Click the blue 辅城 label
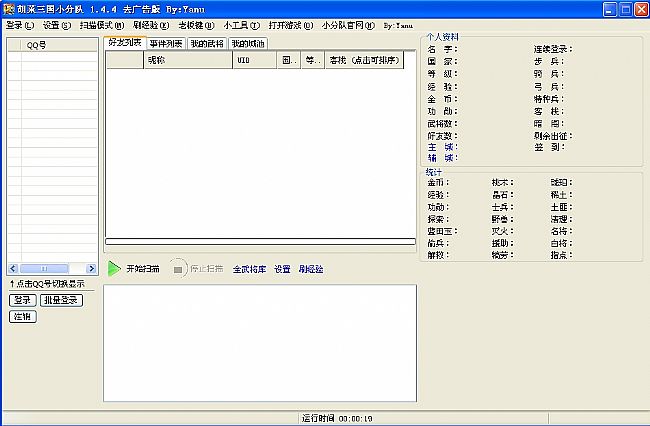The width and height of the screenshot is (650, 426). pyautogui.click(x=442, y=158)
